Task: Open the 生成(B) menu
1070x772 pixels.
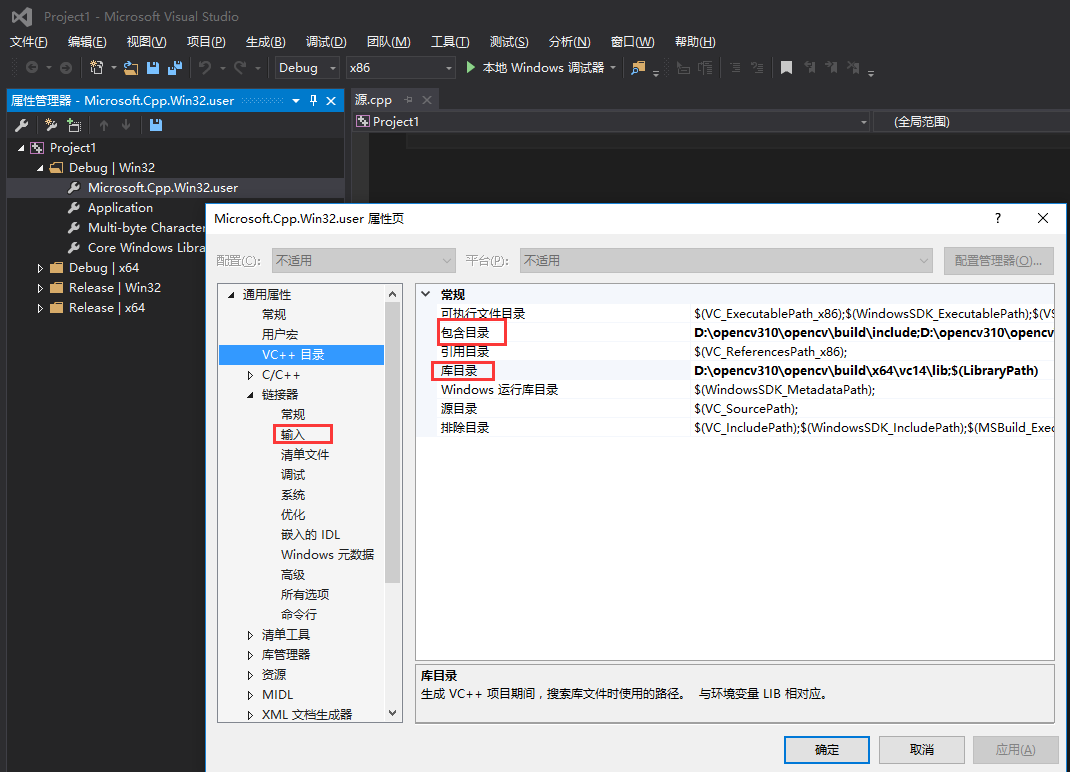Action: (x=265, y=42)
